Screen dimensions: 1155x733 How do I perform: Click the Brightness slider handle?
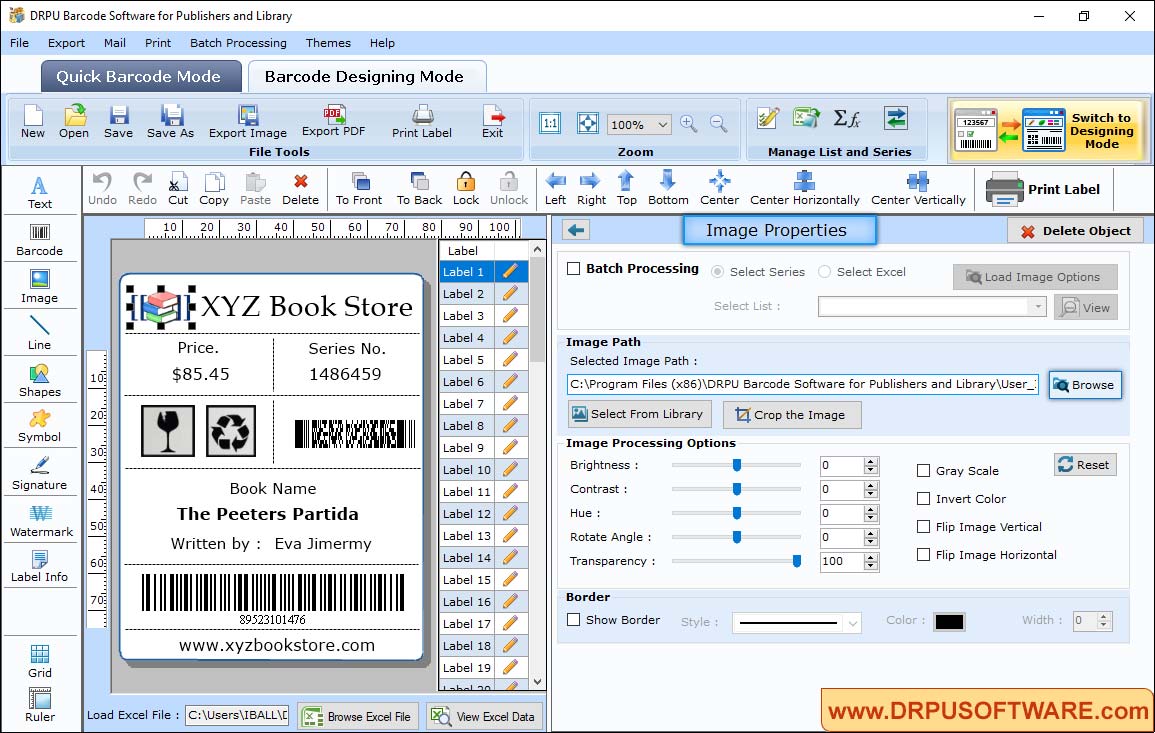(x=737, y=465)
